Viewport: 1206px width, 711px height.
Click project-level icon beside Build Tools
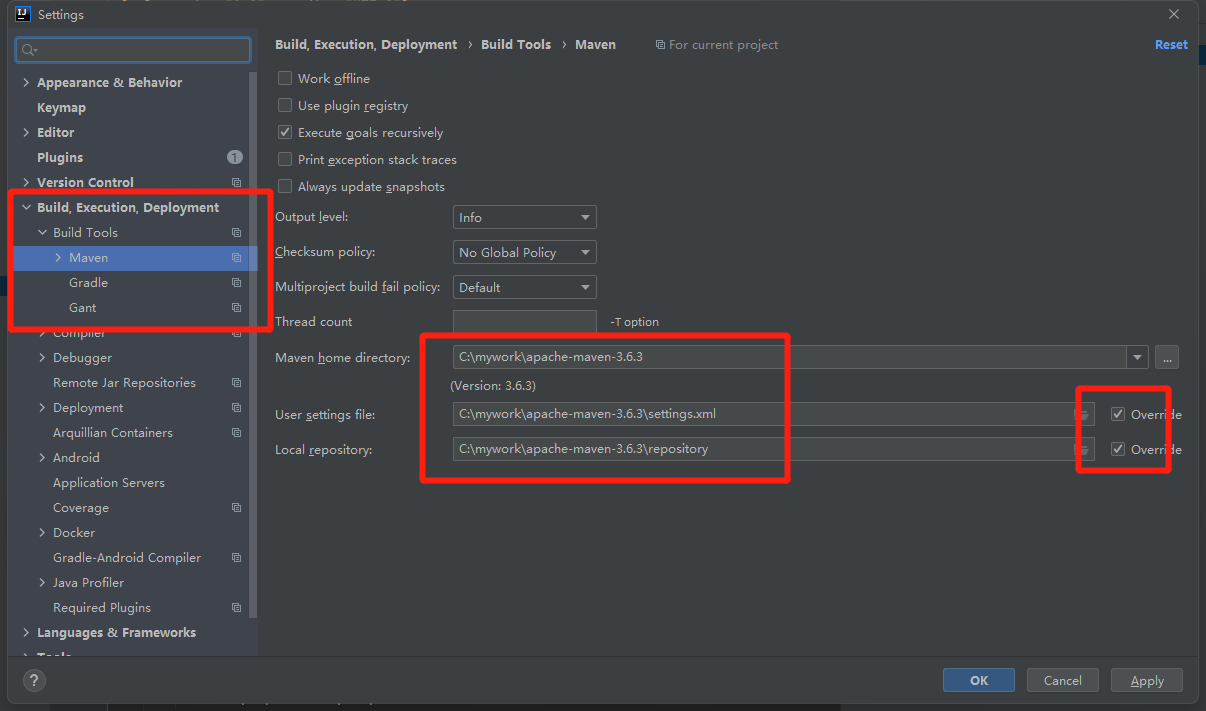click(x=236, y=232)
